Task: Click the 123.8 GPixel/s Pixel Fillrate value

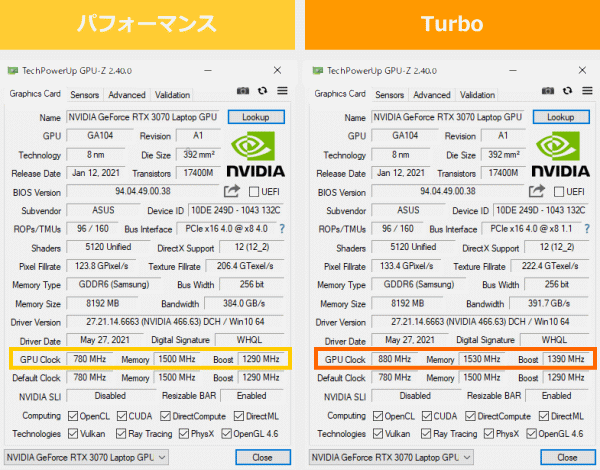Action: point(101,266)
